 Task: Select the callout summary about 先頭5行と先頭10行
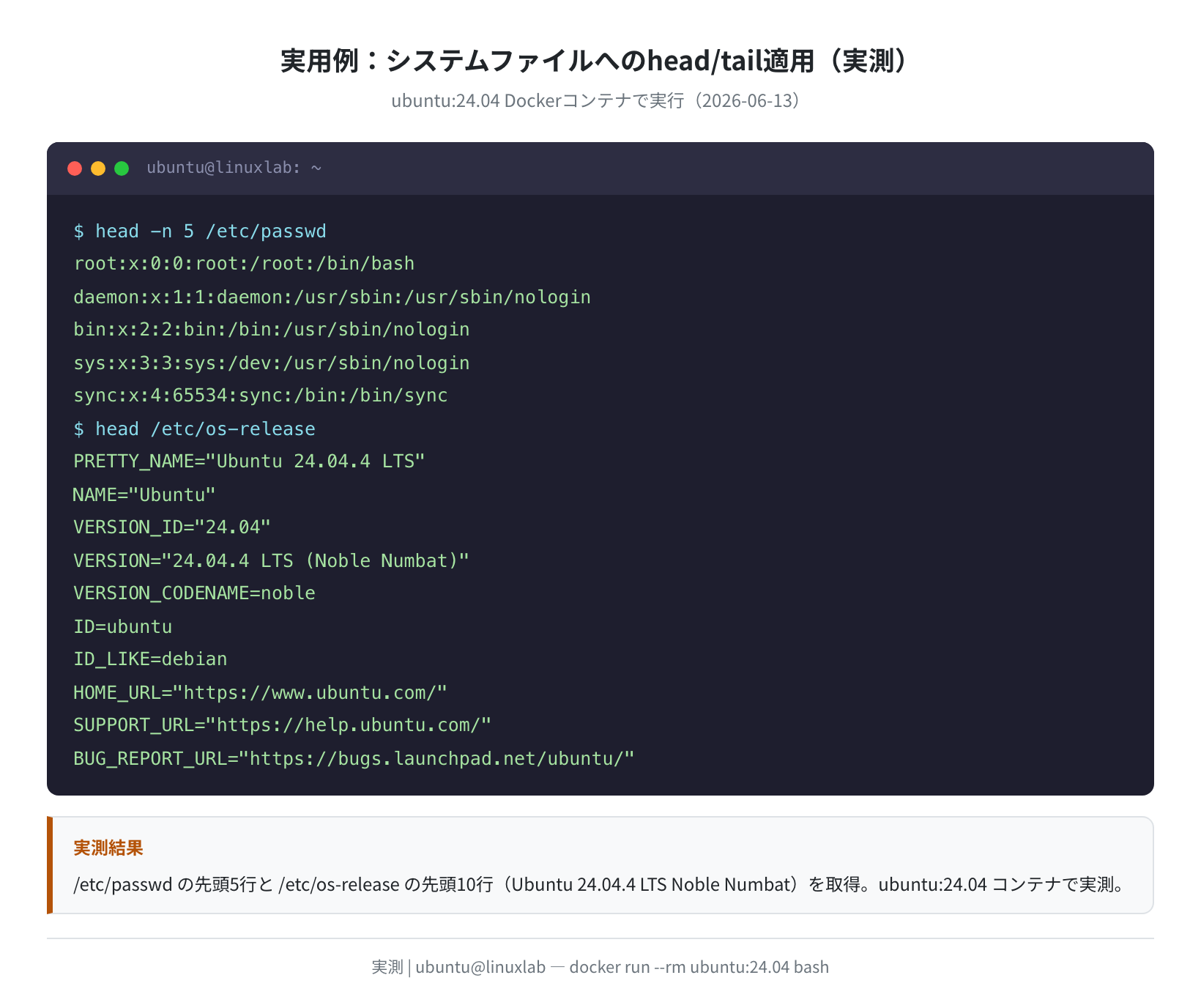[600, 884]
